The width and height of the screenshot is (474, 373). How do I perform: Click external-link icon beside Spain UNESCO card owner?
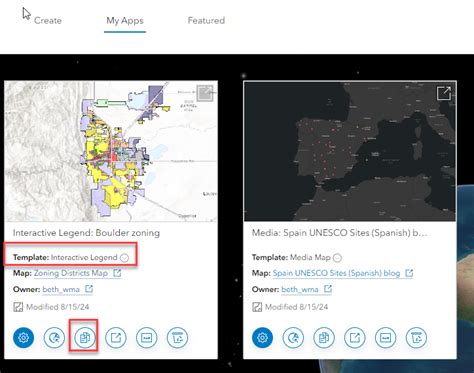point(328,289)
